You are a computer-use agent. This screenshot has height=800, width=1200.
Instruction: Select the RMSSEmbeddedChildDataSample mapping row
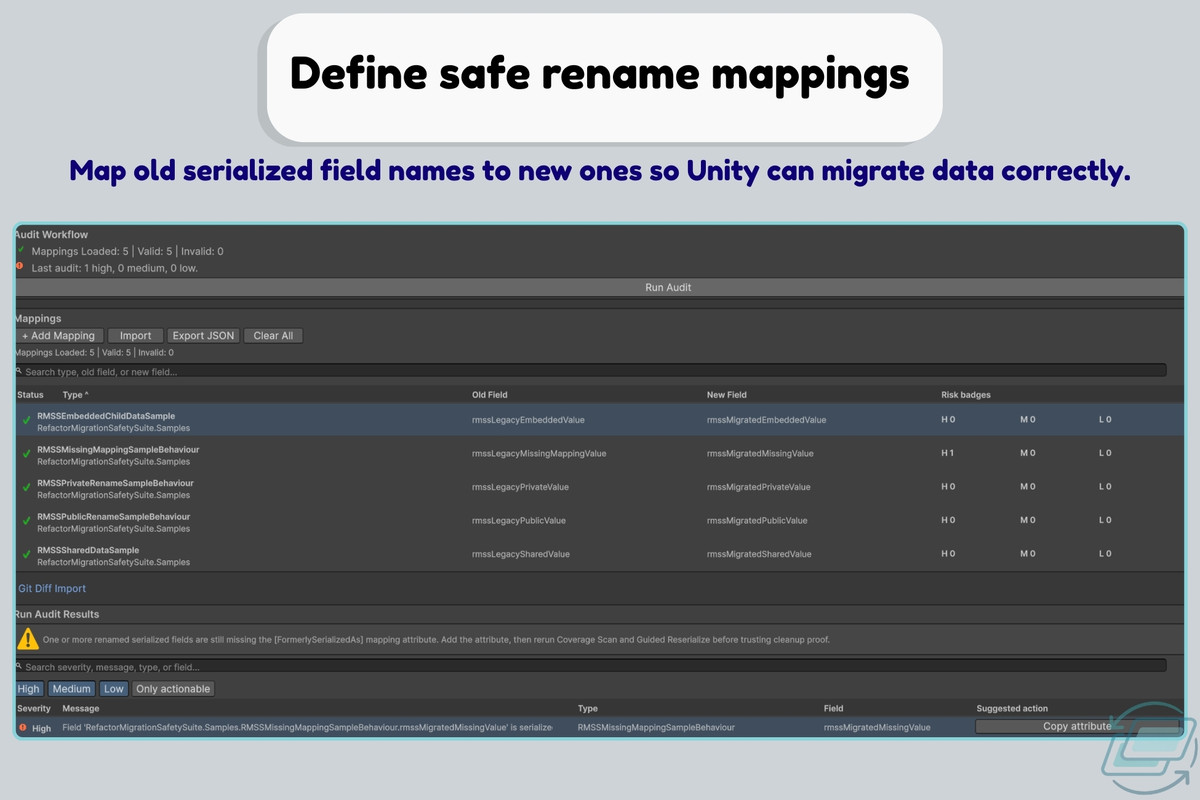click(x=600, y=421)
